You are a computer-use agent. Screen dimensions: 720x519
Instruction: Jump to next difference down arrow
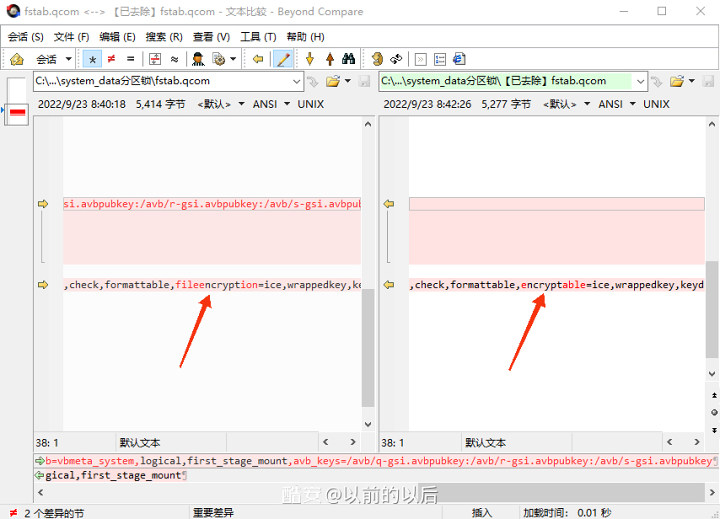tap(310, 59)
